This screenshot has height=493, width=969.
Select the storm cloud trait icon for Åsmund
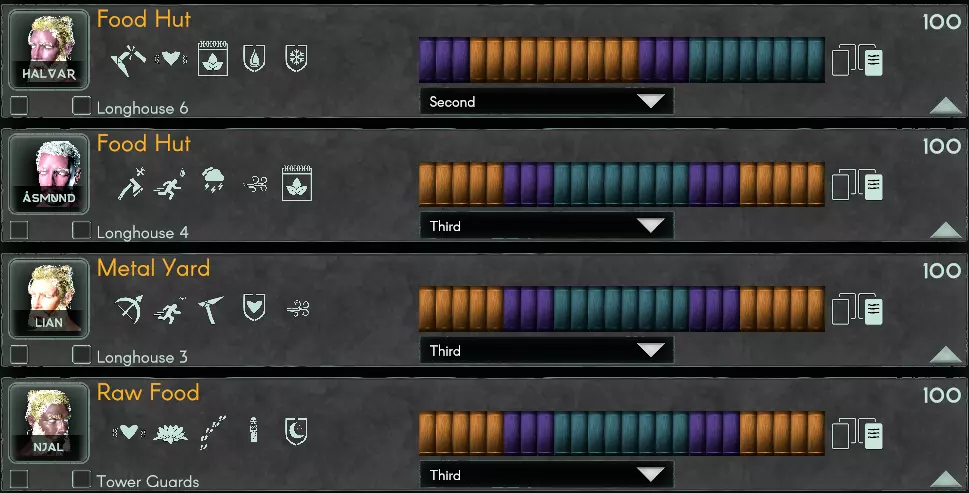pos(213,180)
